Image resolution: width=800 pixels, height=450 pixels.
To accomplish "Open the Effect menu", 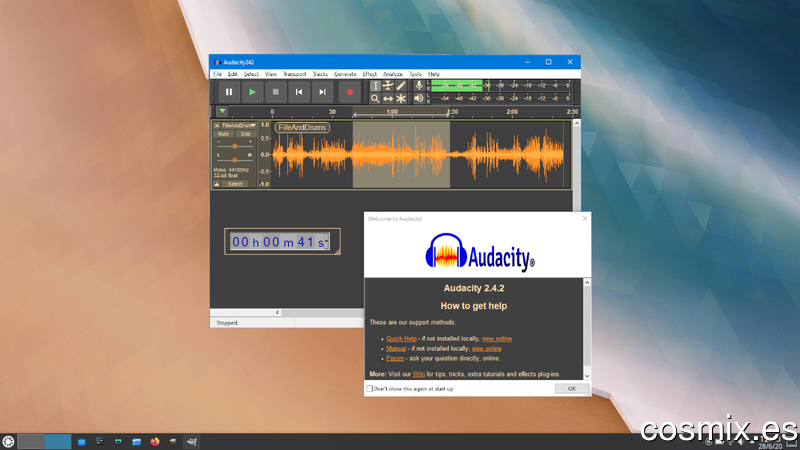I will click(370, 74).
